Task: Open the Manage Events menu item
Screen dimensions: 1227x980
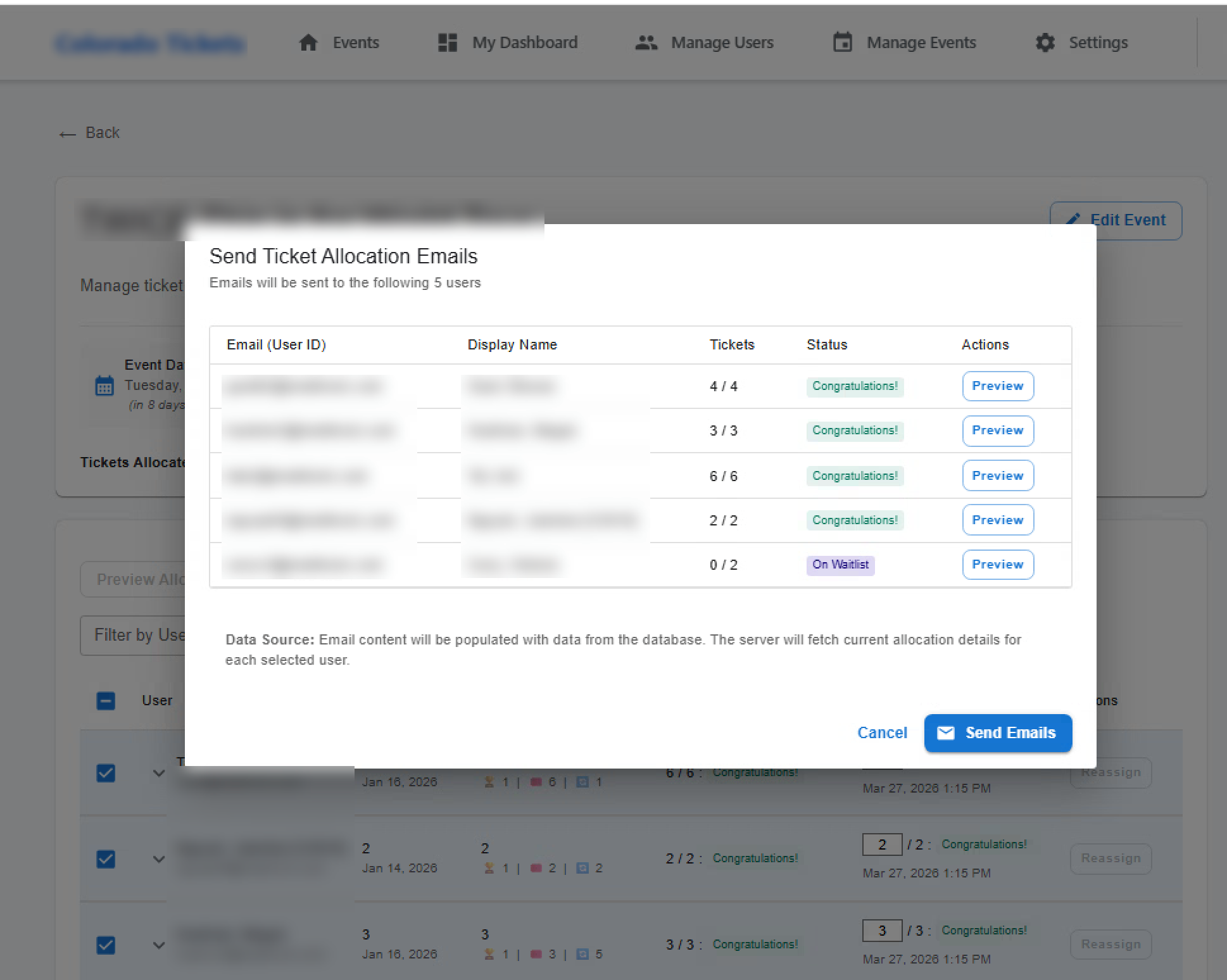Action: (x=921, y=42)
